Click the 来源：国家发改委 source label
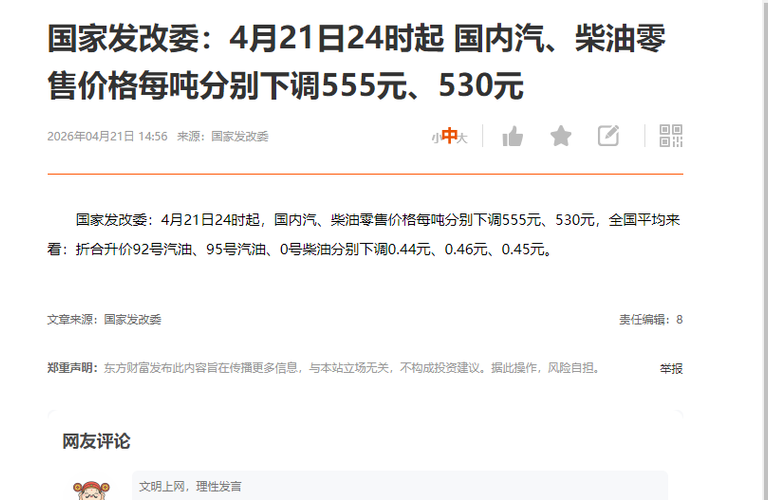The image size is (768, 500). (222, 136)
